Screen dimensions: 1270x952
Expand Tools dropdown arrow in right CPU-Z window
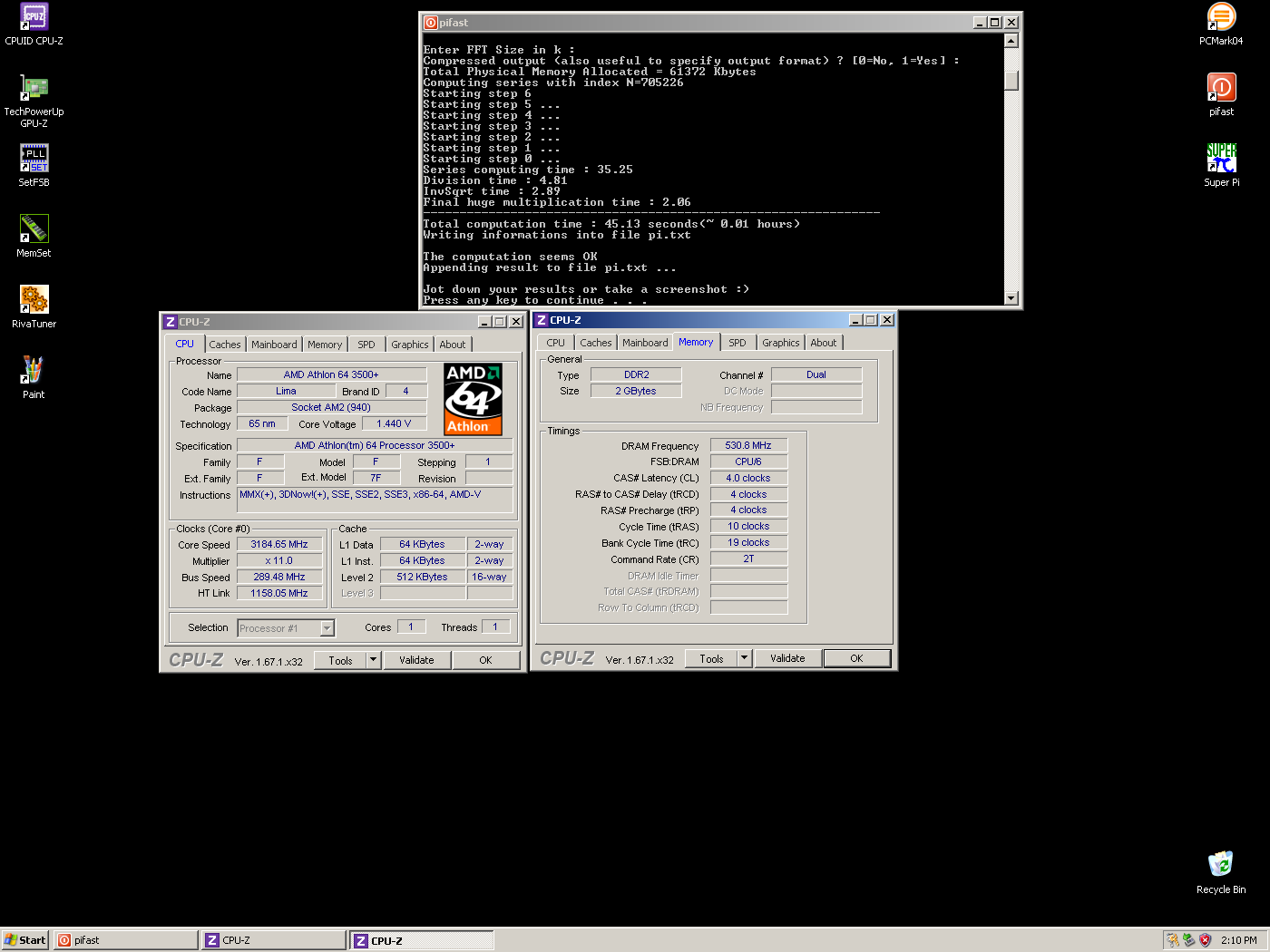tap(744, 658)
